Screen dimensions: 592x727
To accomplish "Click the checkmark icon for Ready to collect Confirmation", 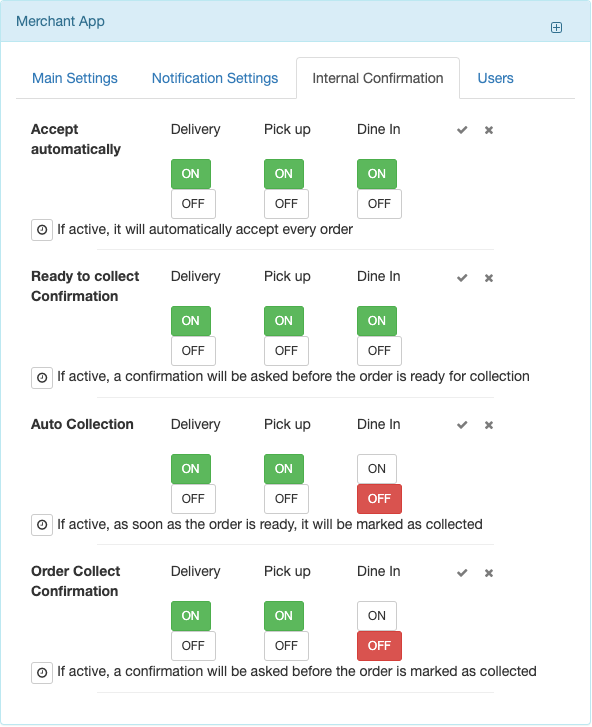I will pyautogui.click(x=462, y=278).
